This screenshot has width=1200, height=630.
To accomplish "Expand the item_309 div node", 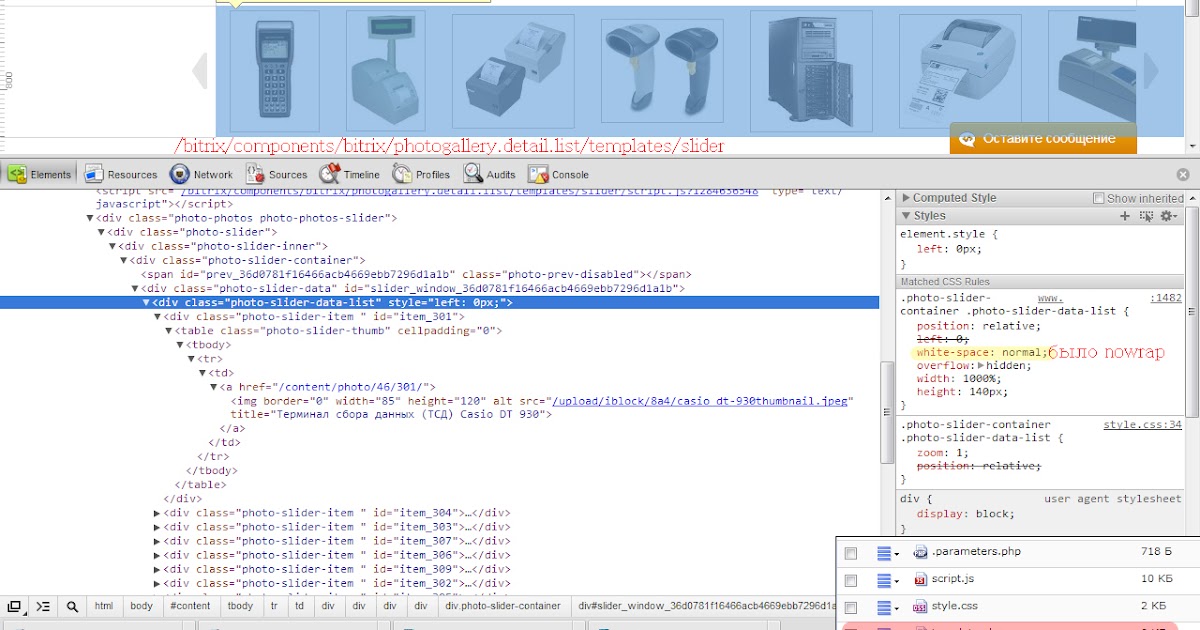I will click(157, 569).
